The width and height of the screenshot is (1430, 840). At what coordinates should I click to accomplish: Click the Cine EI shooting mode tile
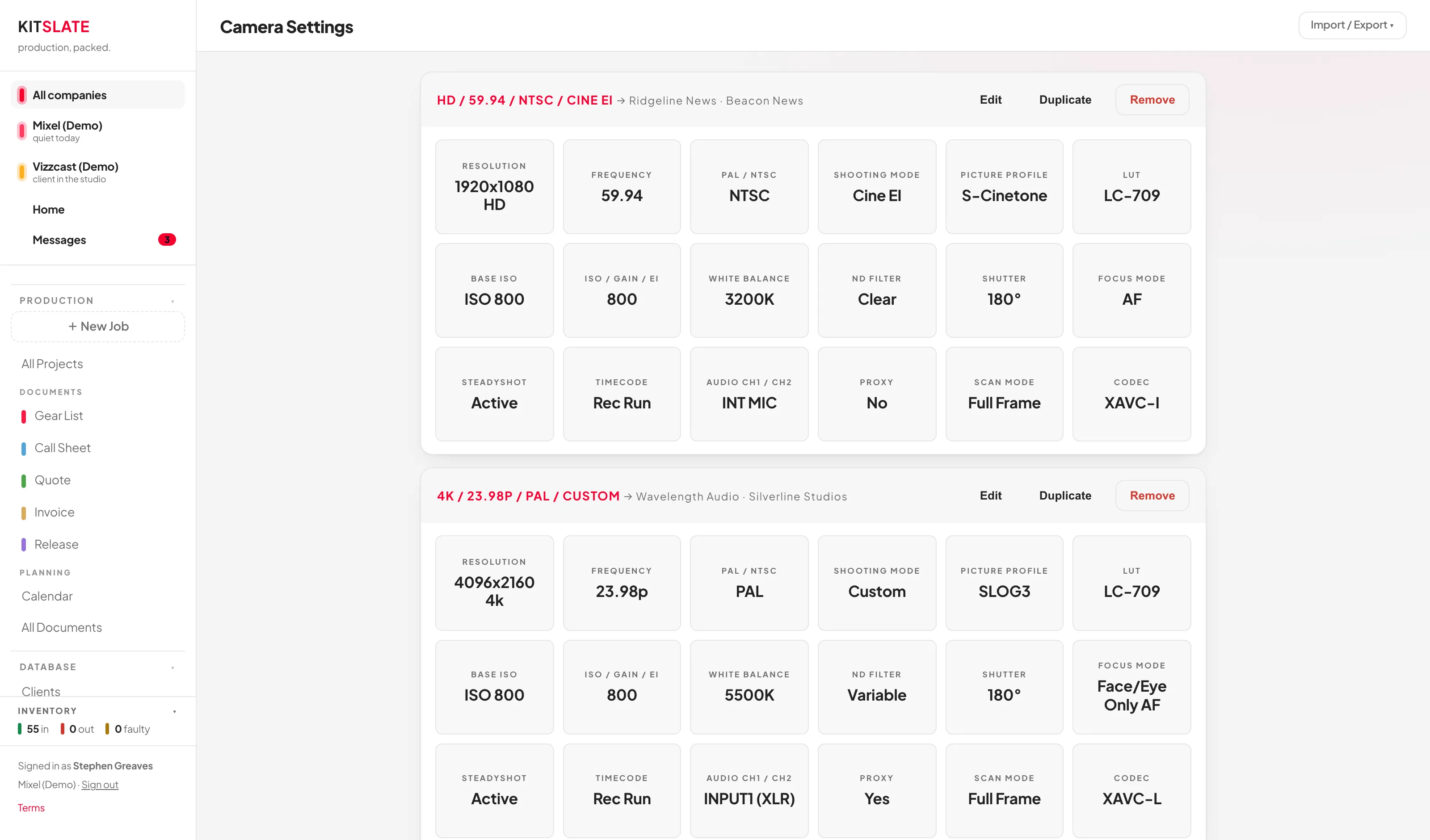coord(877,187)
